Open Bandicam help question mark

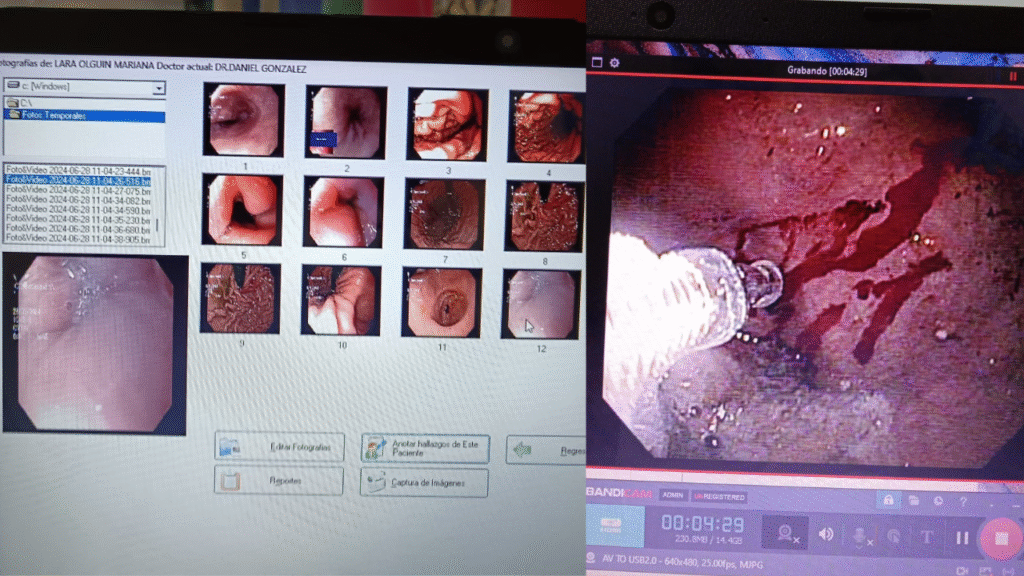pyautogui.click(x=963, y=501)
